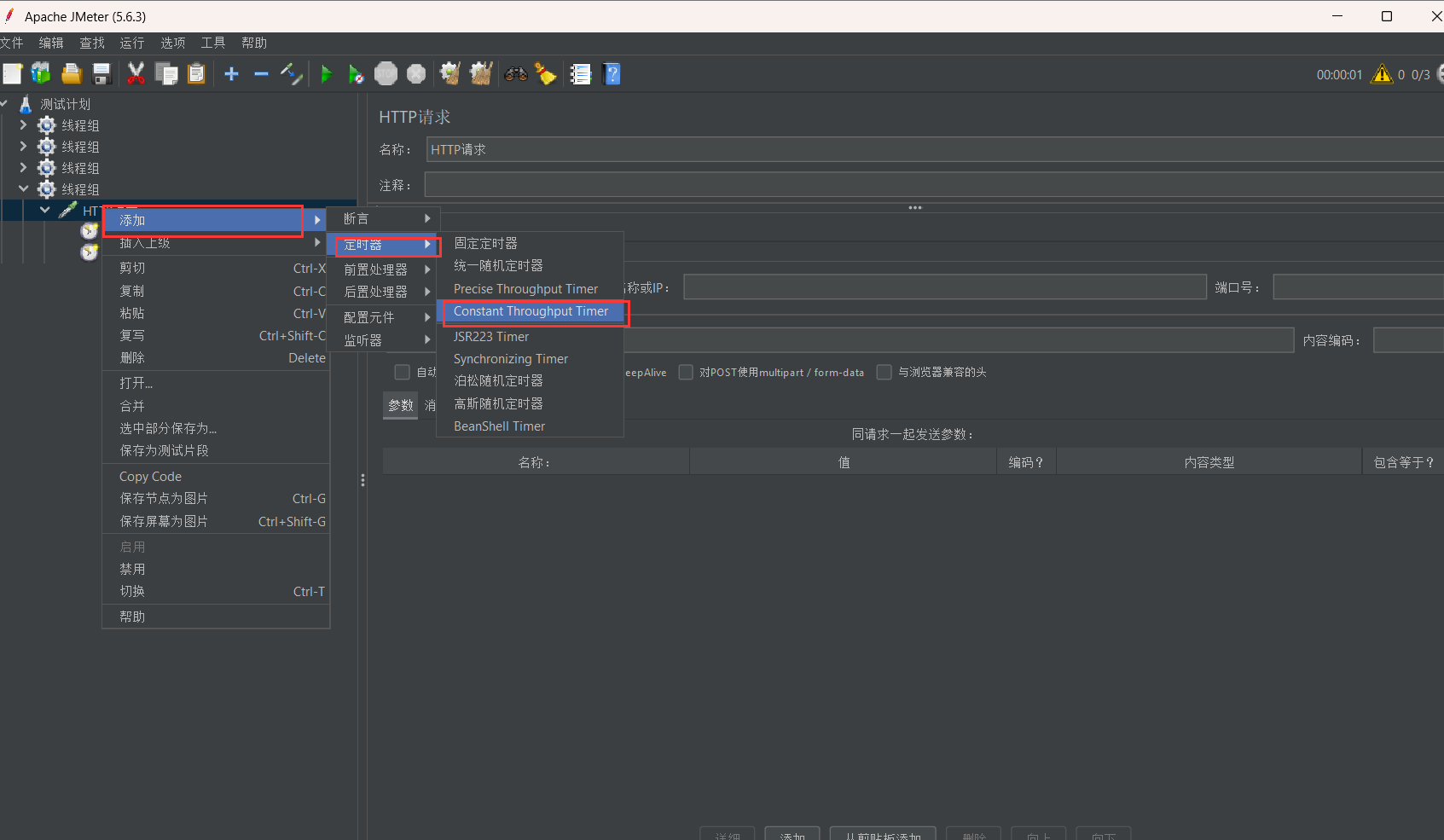Click the Paste clipboard icon
Viewport: 1444px width, 840px height.
point(197,74)
